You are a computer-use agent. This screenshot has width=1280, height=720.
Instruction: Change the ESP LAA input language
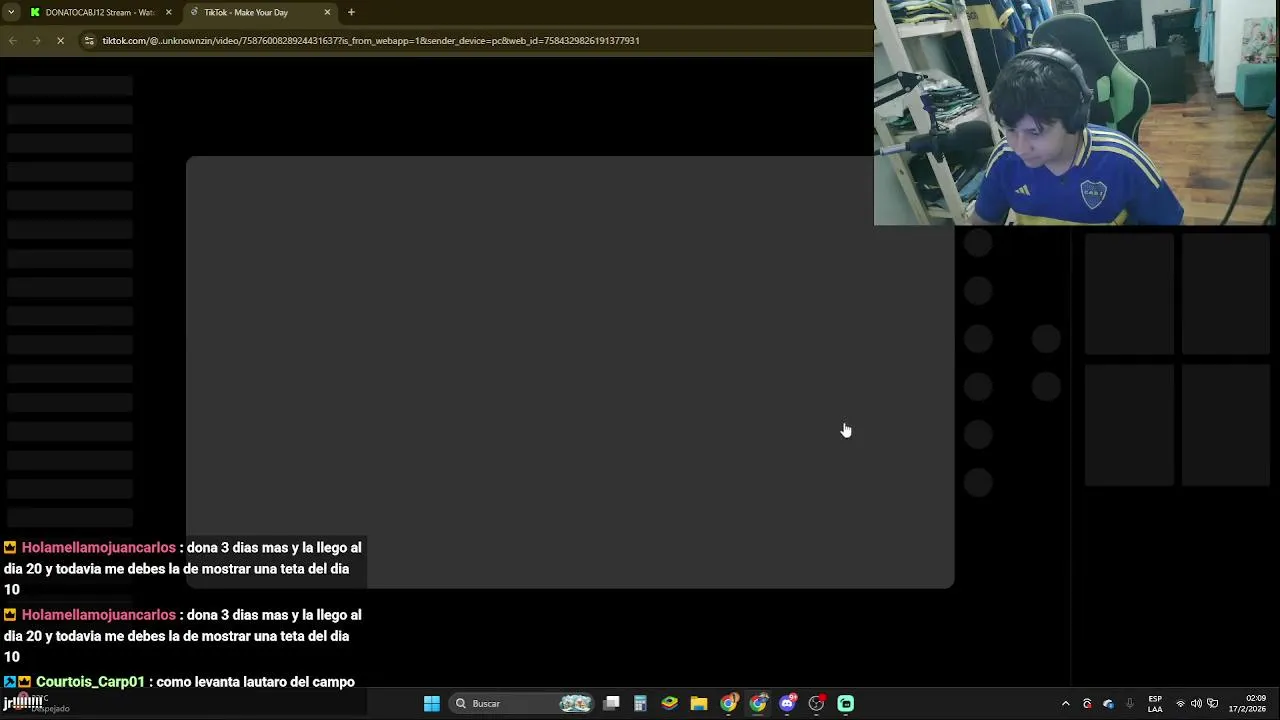1155,703
